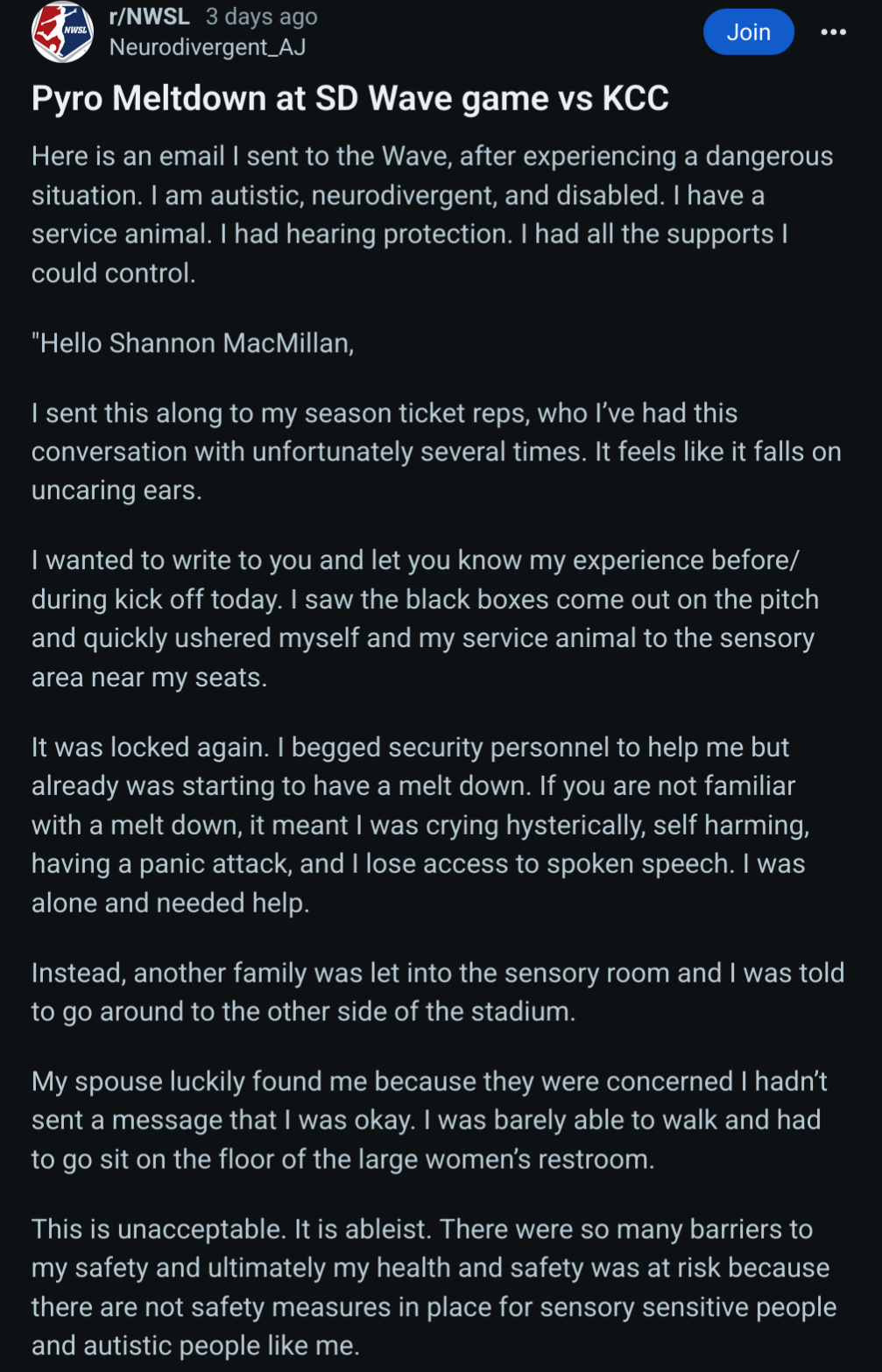Click the line 'alone and needed help.'

point(171,903)
